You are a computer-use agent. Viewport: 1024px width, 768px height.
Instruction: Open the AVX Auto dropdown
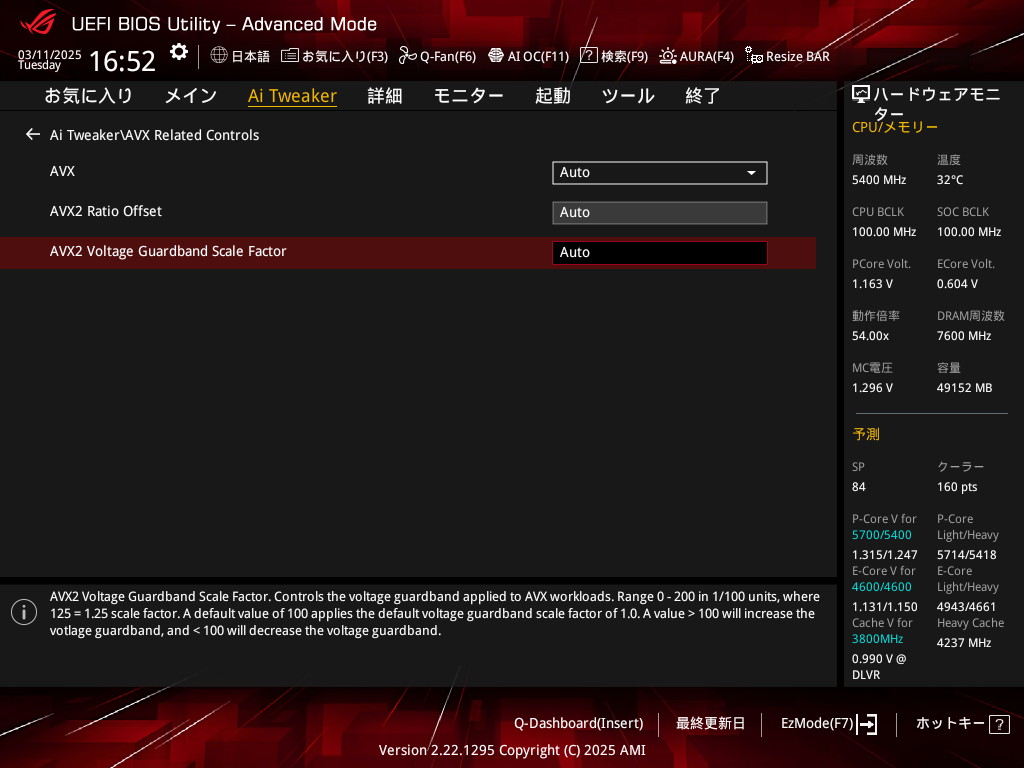(660, 173)
